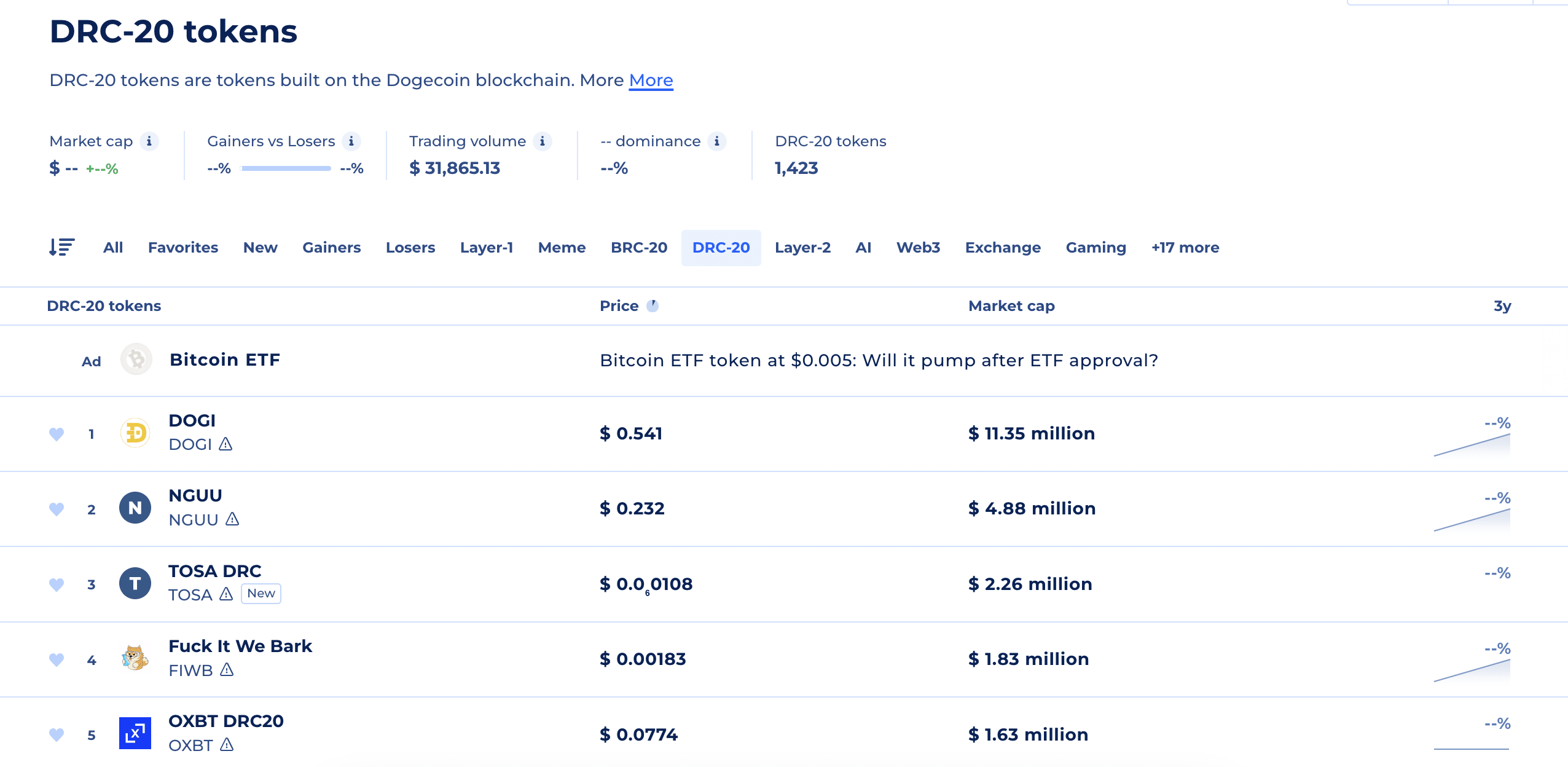Image resolution: width=1568 pixels, height=767 pixels.
Task: Click DOGI market cap $ 11.35 million
Action: click(1032, 433)
